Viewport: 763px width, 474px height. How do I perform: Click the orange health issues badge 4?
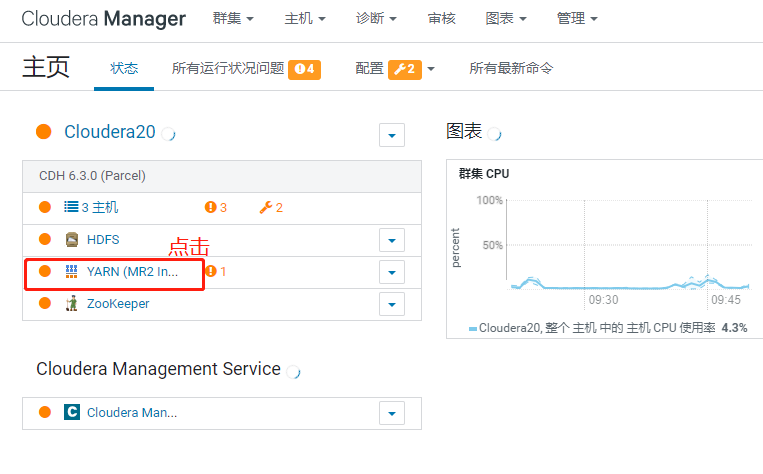pyautogui.click(x=304, y=69)
